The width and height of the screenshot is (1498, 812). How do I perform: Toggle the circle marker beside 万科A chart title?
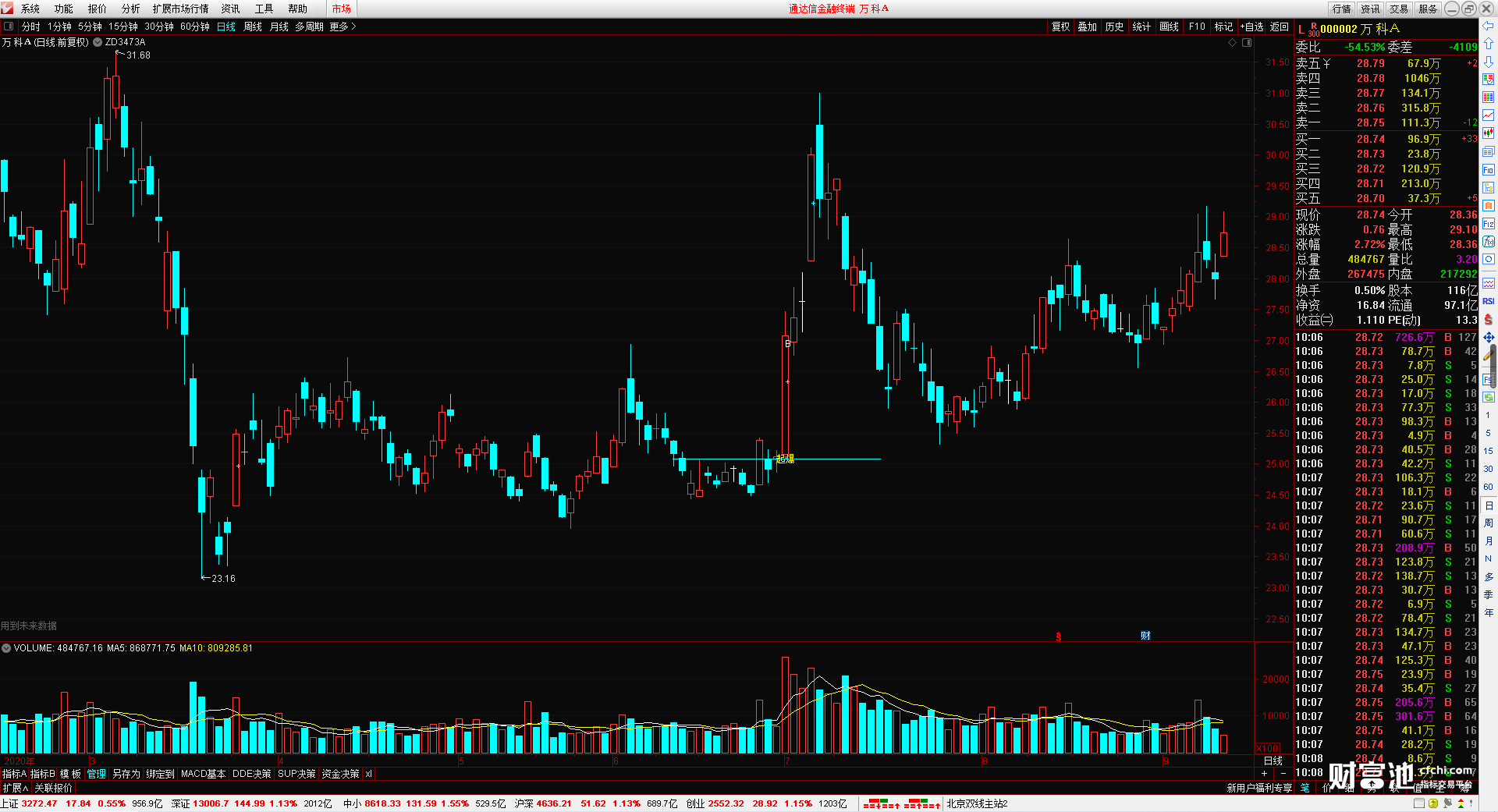point(98,42)
